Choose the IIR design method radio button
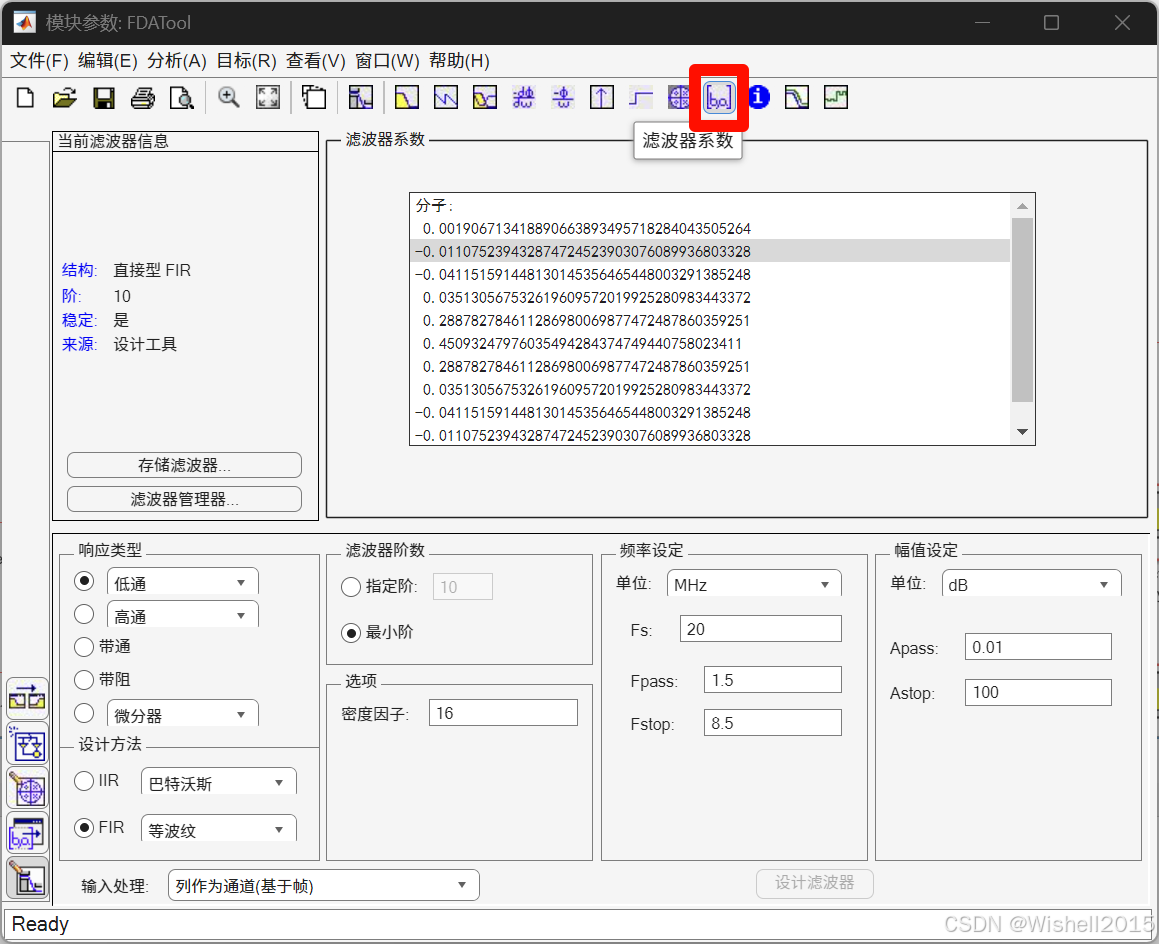 [84, 781]
